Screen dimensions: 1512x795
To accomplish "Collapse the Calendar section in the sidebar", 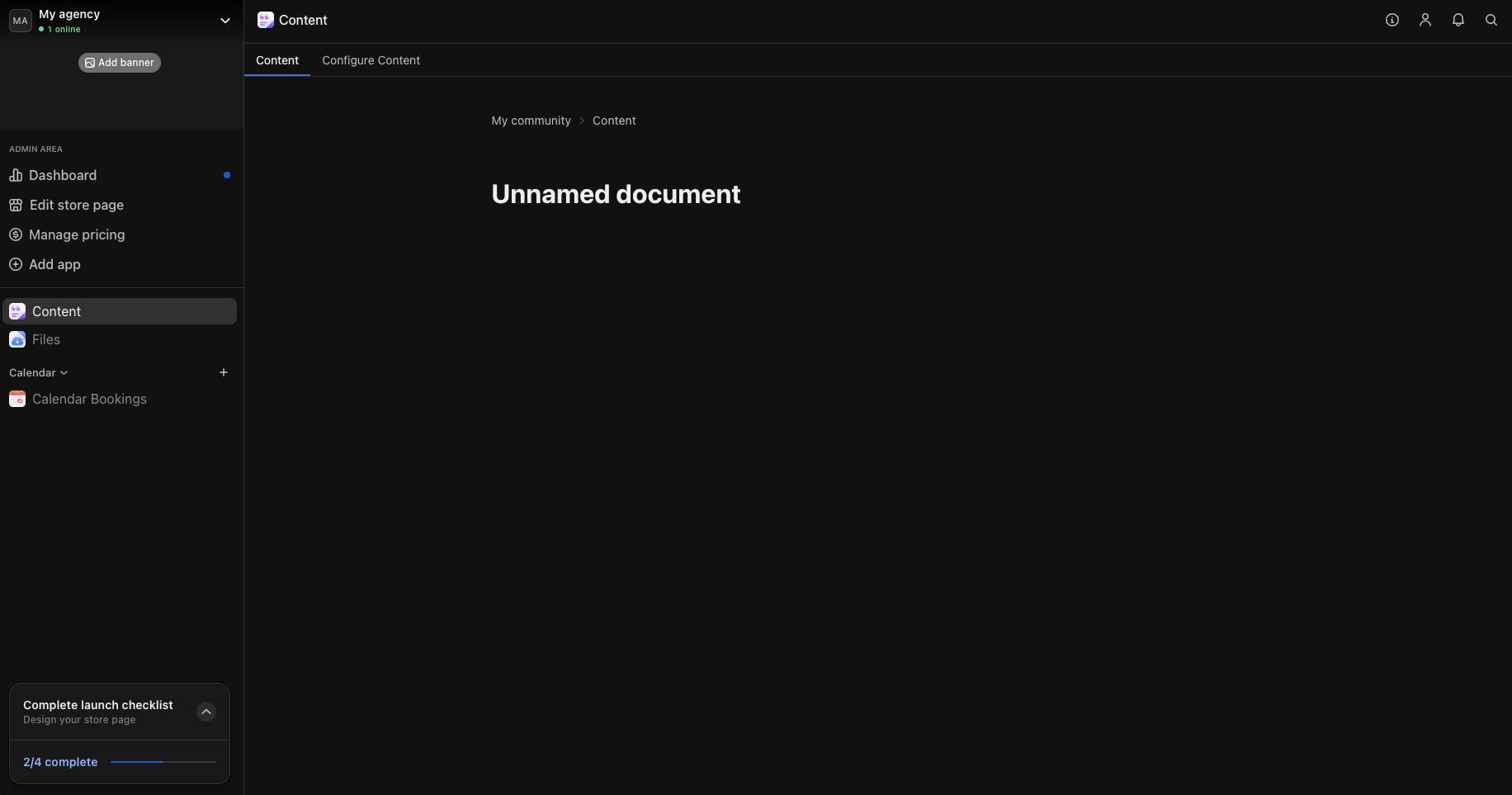I will (65, 372).
